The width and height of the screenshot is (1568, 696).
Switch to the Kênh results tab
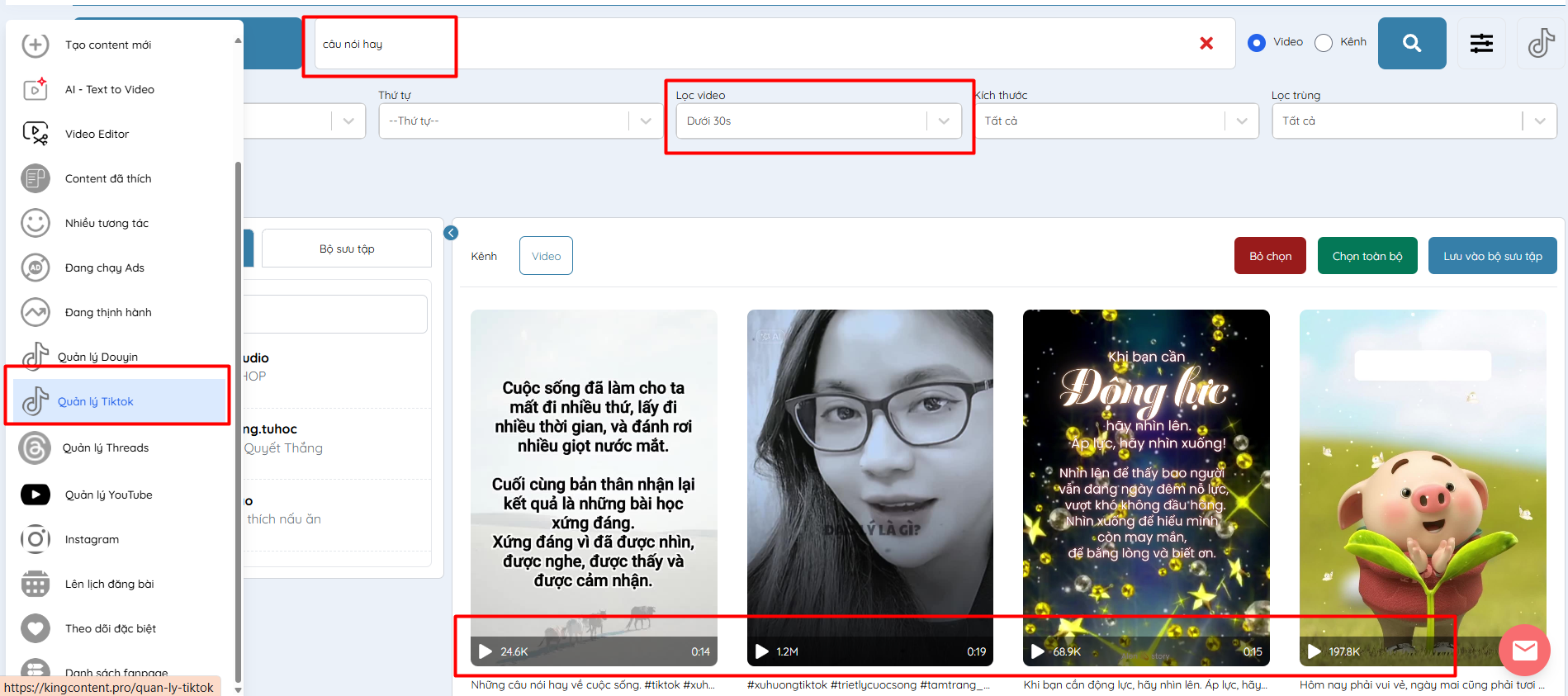tap(484, 256)
